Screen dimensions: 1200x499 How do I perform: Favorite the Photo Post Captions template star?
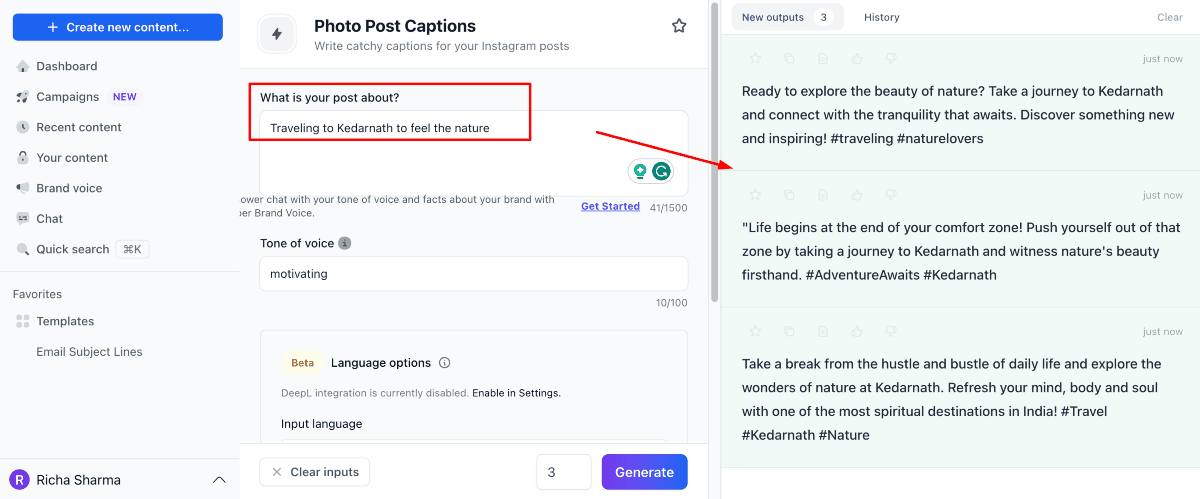coord(679,26)
